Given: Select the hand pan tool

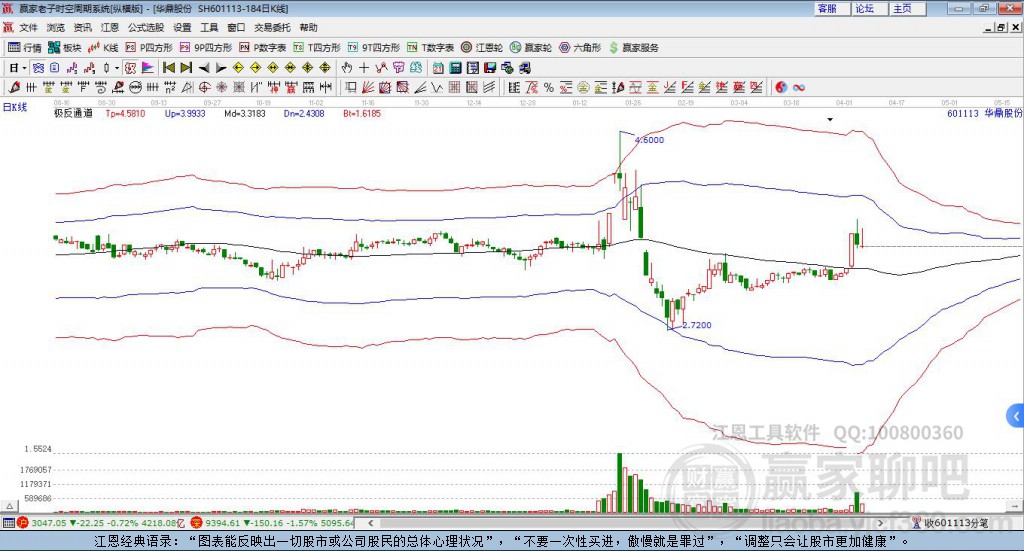Looking at the screenshot, I should coord(347,67).
